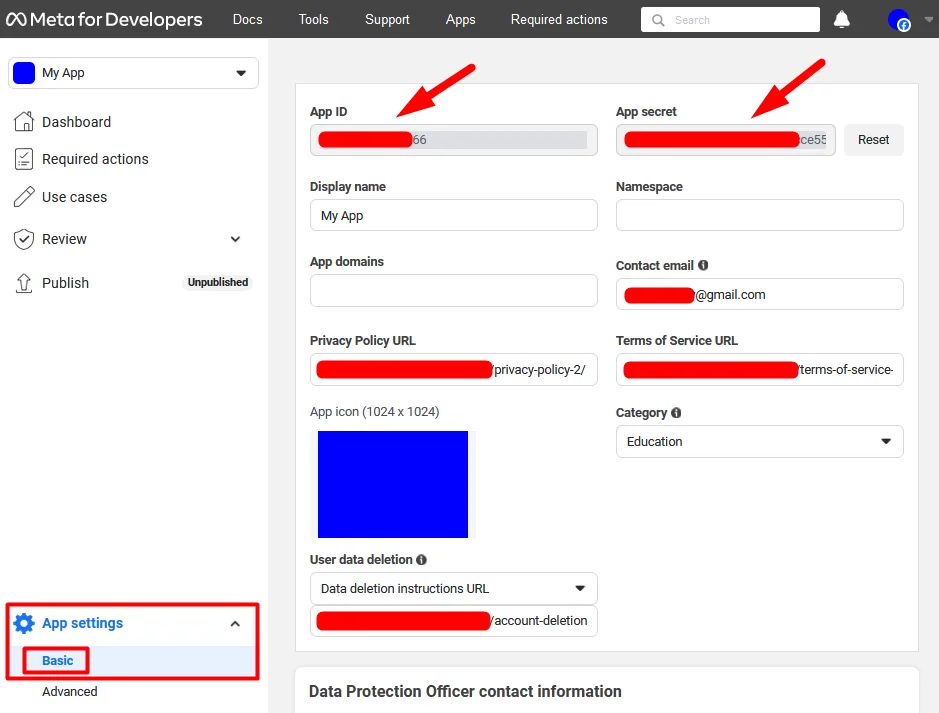Open the Category dropdown showing Education

(759, 441)
